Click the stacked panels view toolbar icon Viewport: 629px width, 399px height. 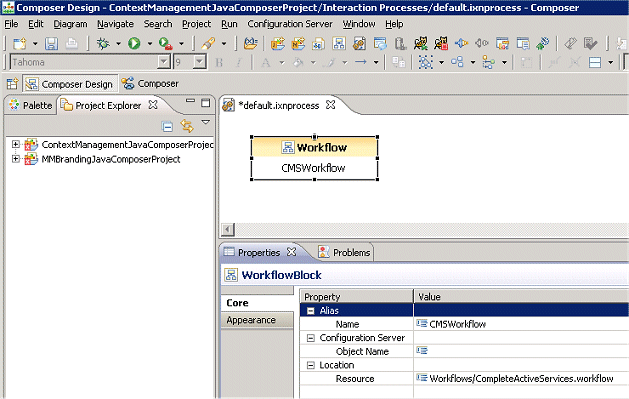(595, 62)
